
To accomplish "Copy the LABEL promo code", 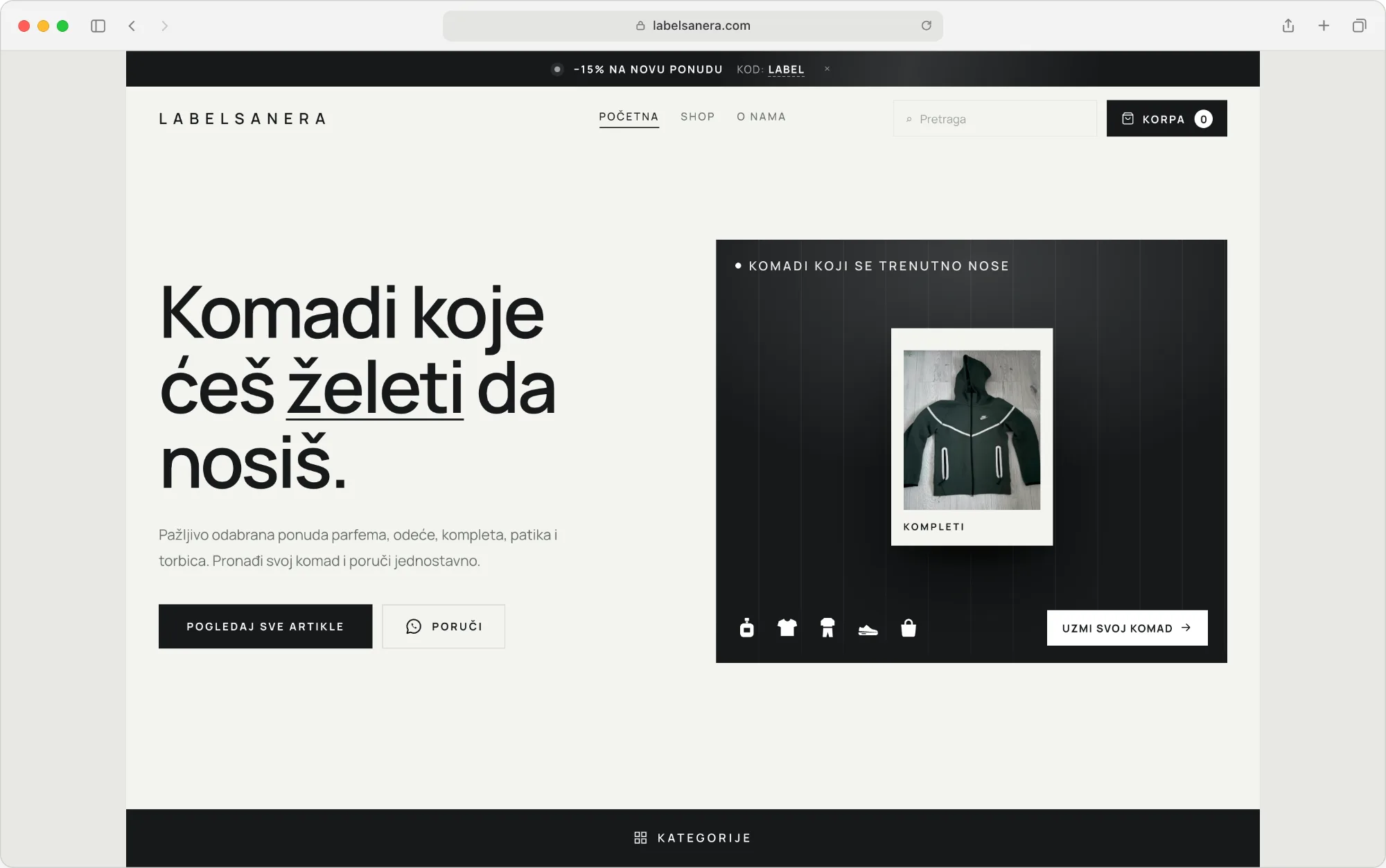I will coord(786,69).
